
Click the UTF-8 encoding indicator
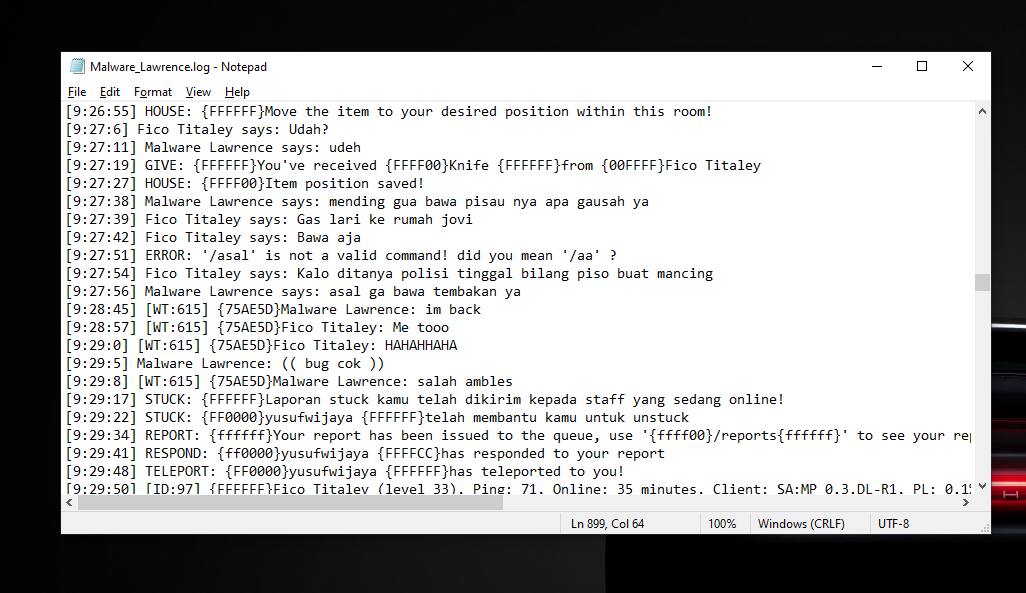point(893,524)
